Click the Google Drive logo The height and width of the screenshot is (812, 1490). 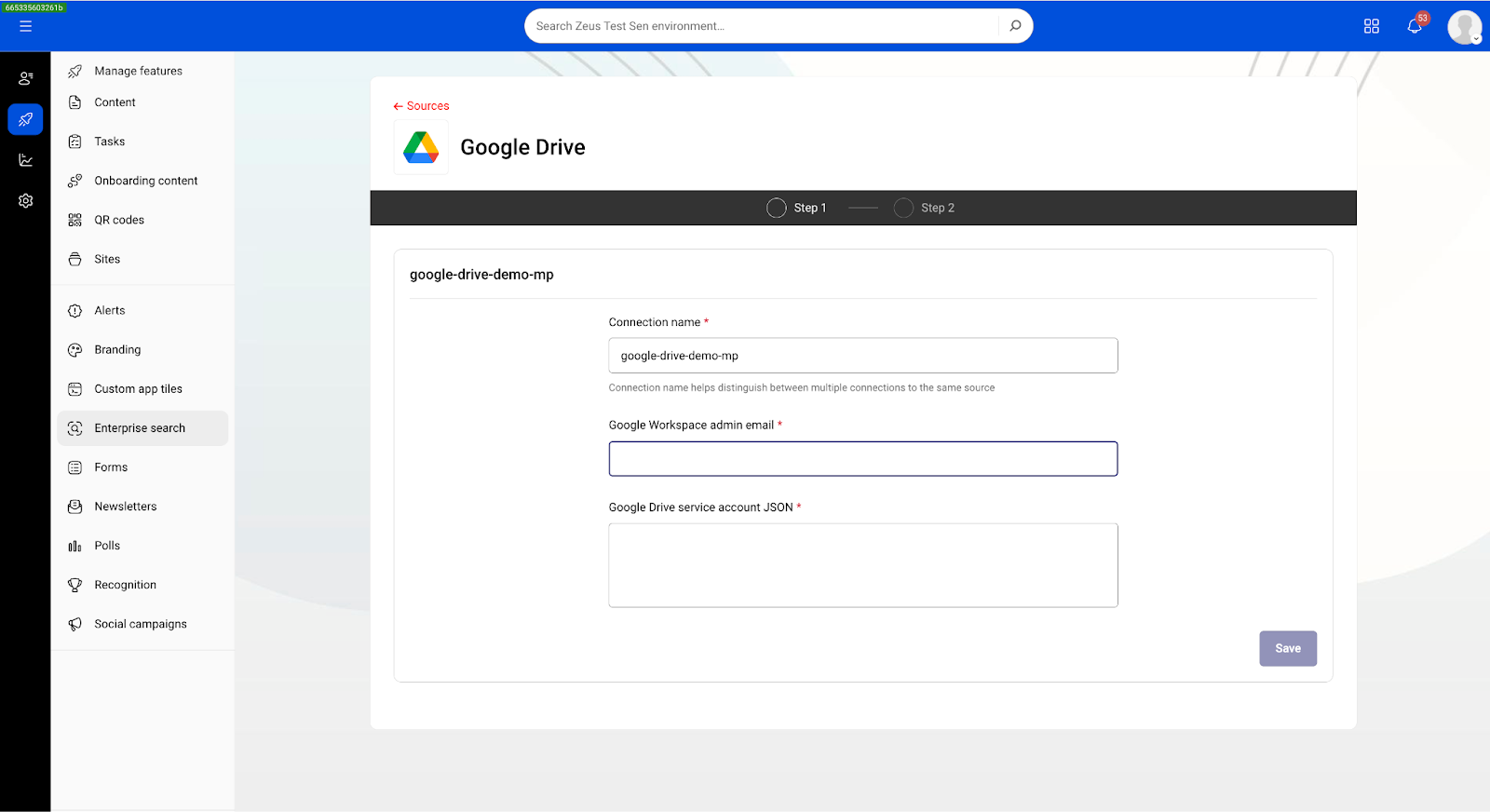421,147
